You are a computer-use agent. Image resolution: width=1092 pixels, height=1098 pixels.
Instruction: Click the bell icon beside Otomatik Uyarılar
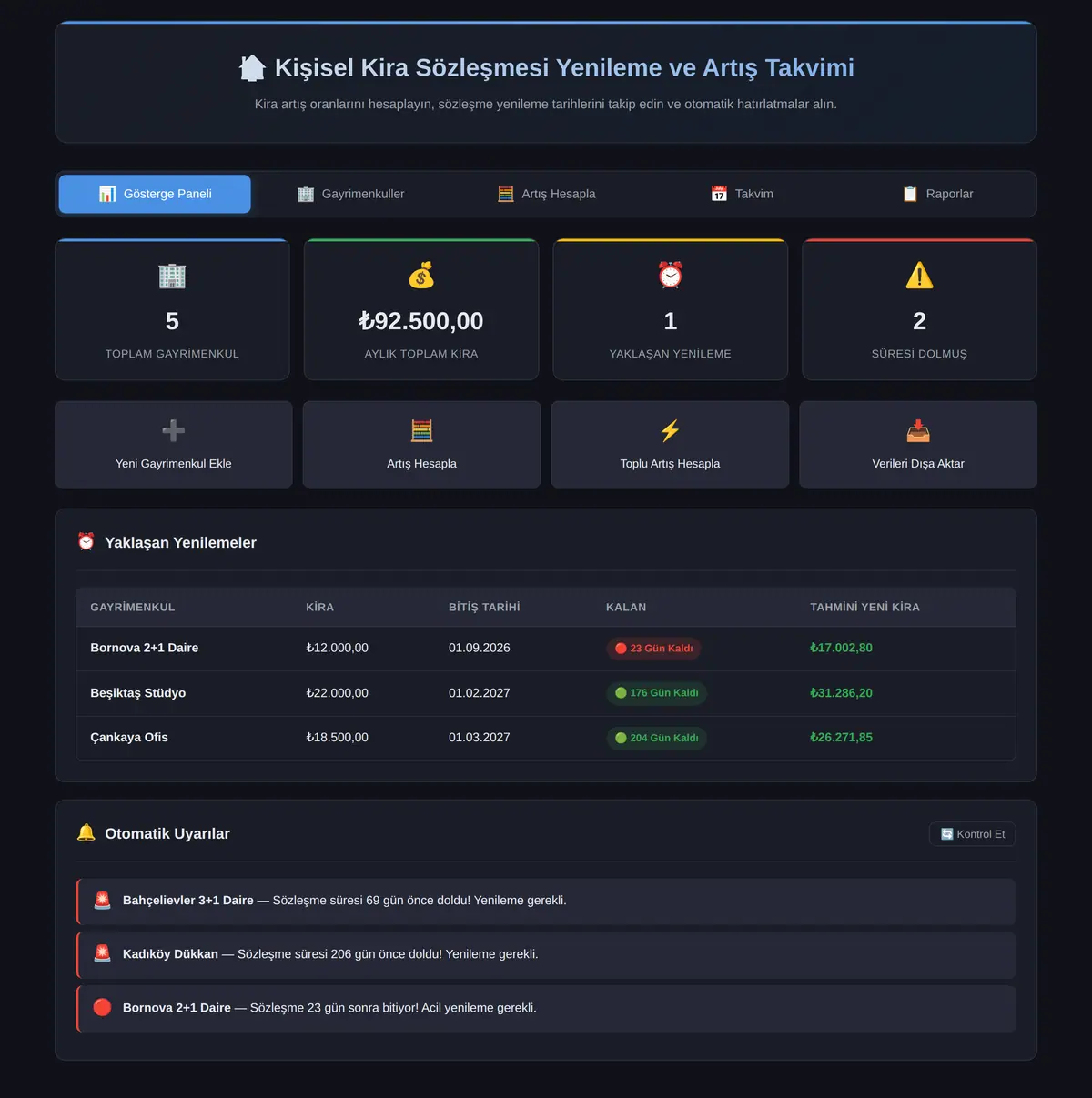pyautogui.click(x=86, y=833)
